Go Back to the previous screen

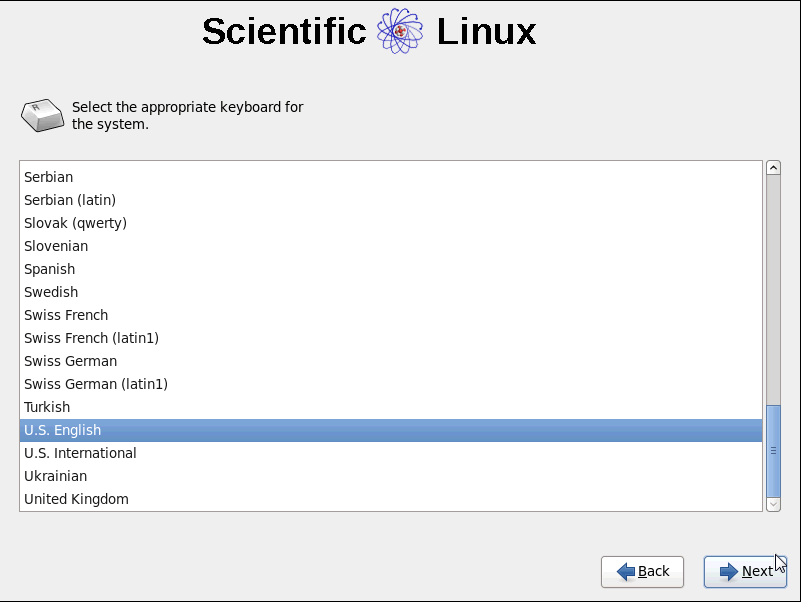[642, 572]
